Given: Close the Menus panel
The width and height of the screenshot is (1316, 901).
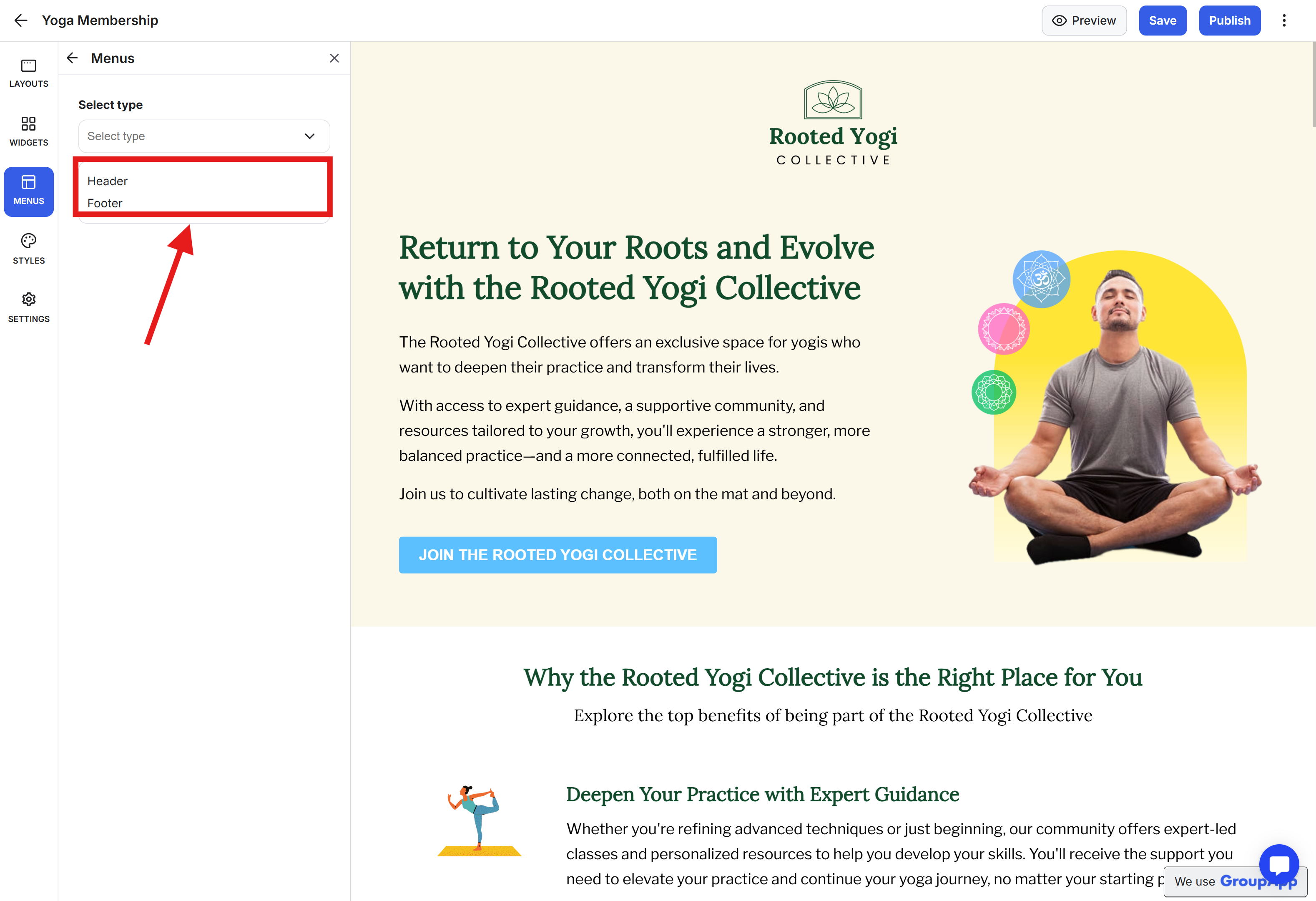Looking at the screenshot, I should [x=334, y=58].
